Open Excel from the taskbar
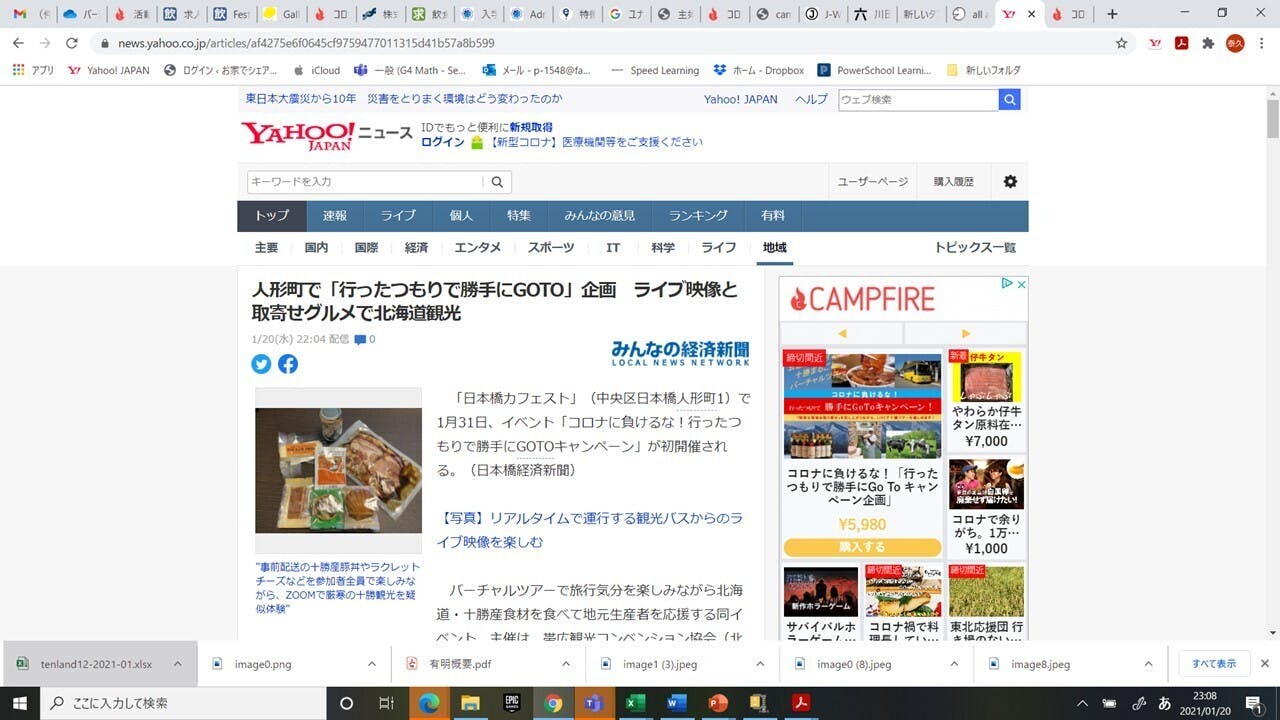 click(x=634, y=703)
